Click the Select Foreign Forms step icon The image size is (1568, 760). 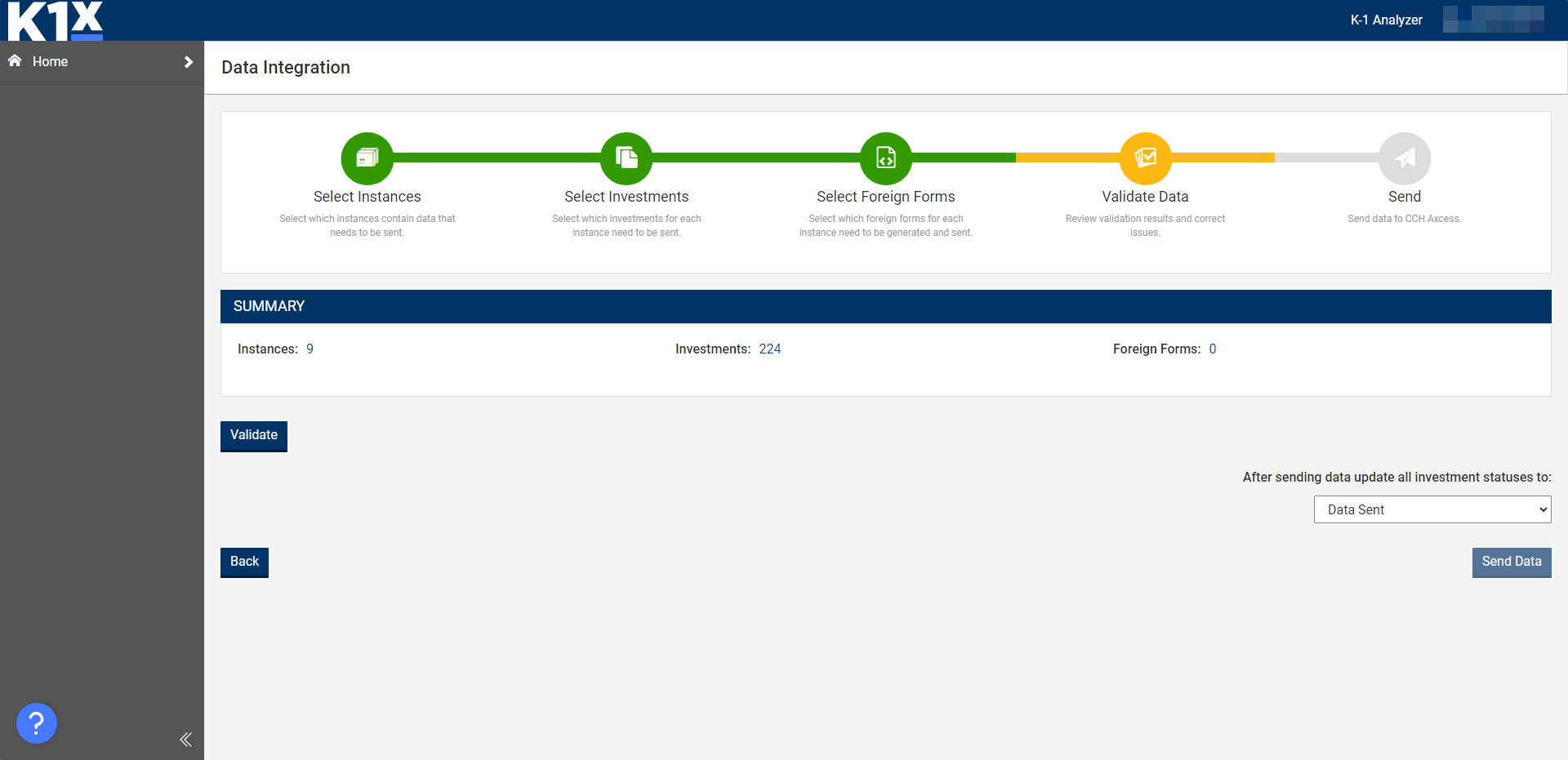(885, 158)
